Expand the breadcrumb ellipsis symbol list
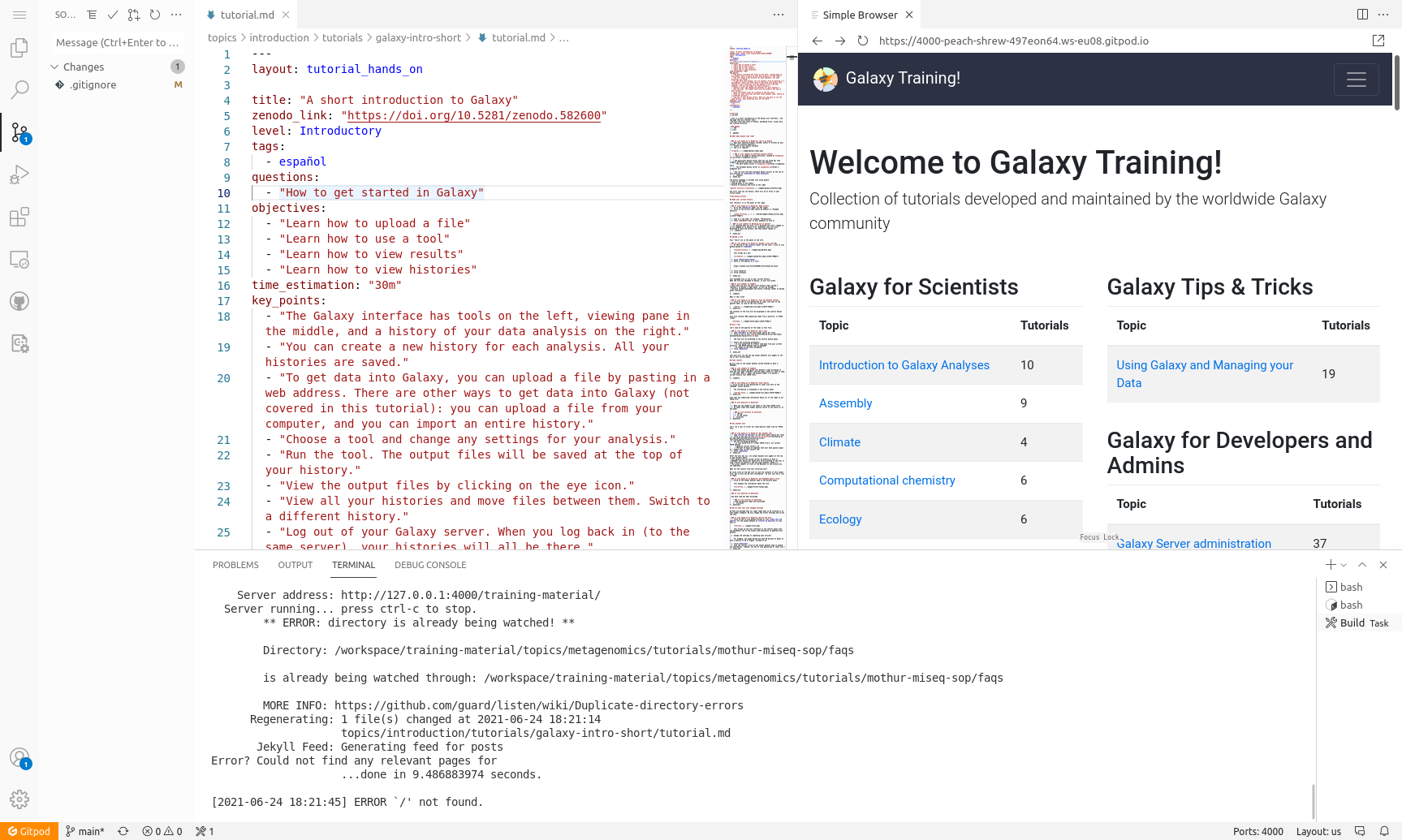 (564, 37)
